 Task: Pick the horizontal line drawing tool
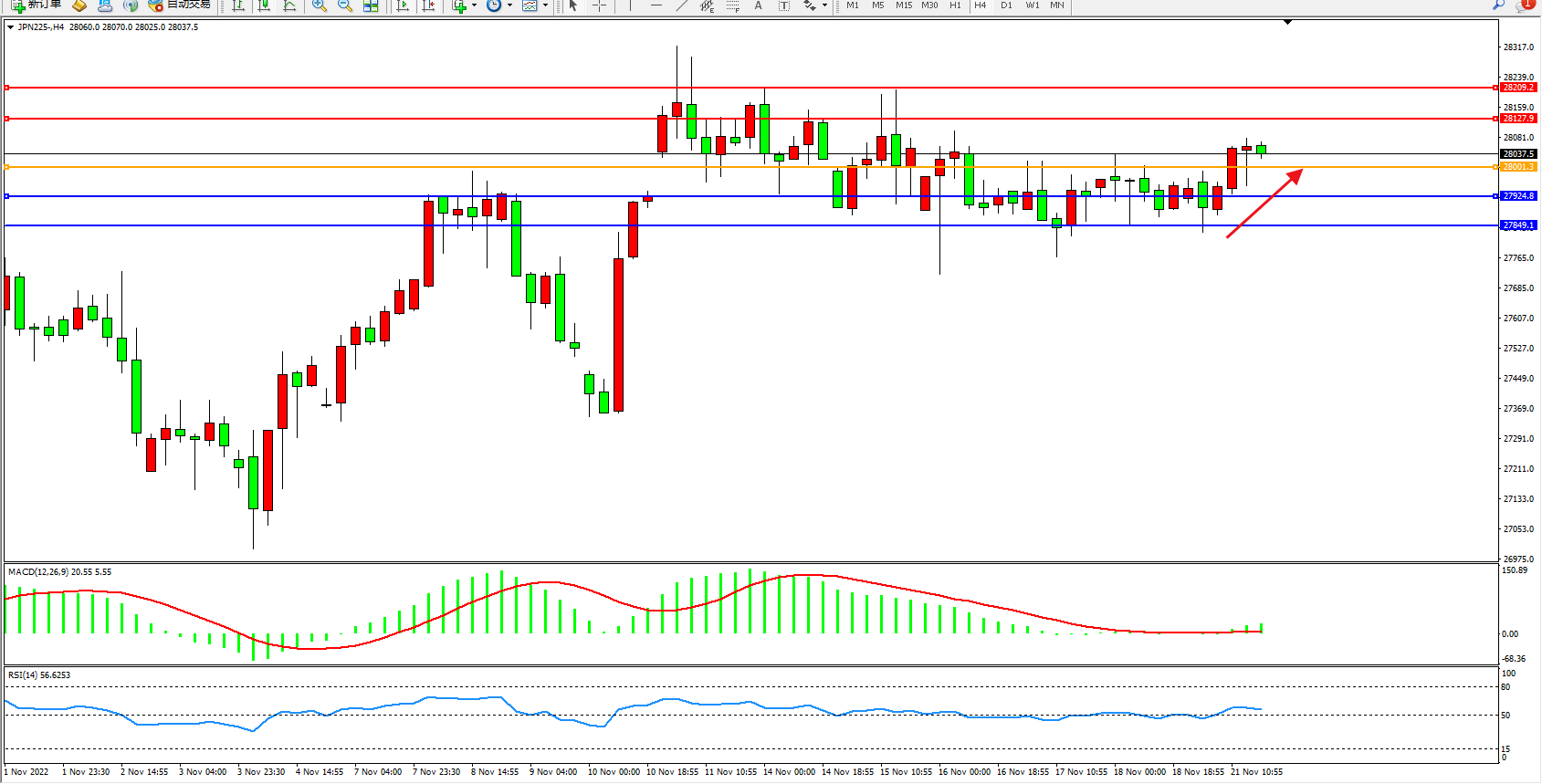[656, 5]
